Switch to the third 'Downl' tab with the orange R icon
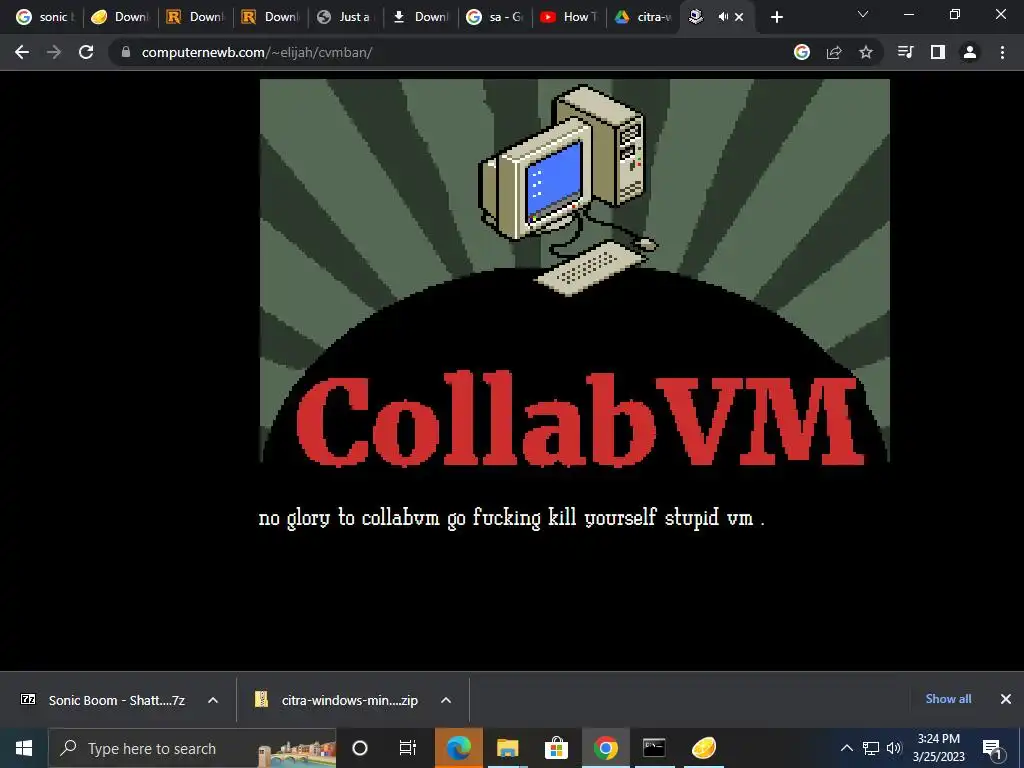Viewport: 1024px width, 768px height. coord(270,17)
